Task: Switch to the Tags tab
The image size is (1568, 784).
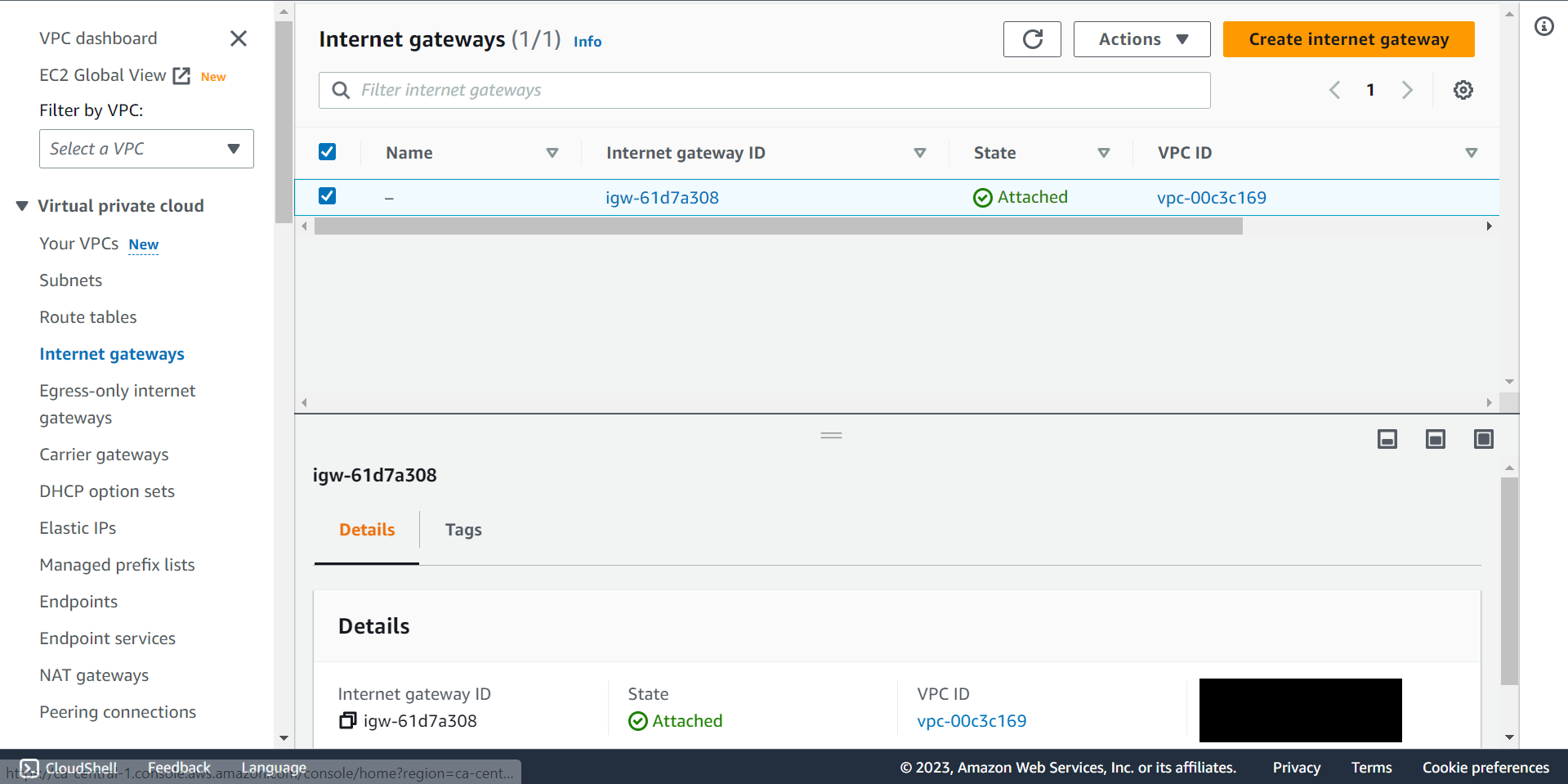Action: [463, 530]
